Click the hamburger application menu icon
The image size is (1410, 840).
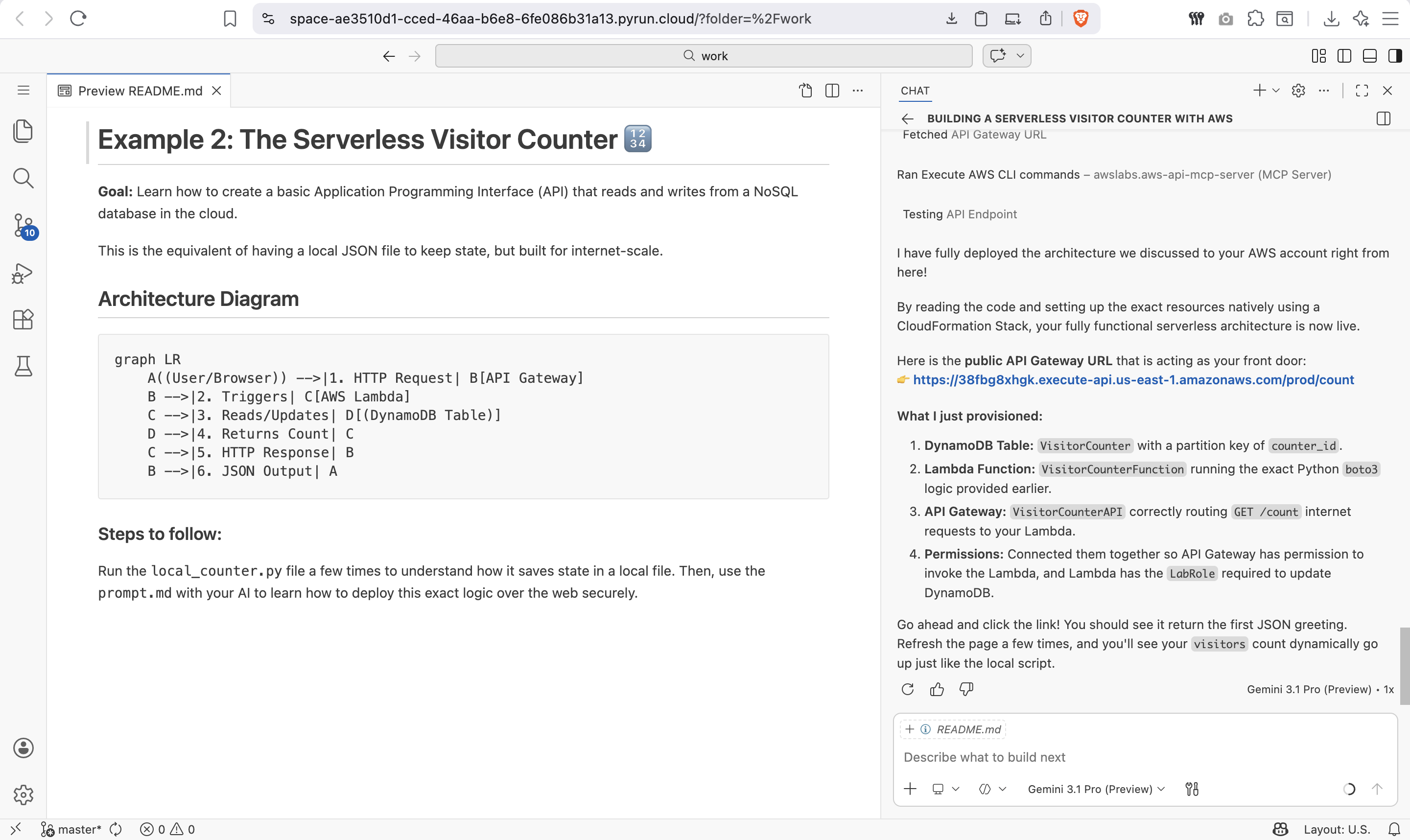[23, 90]
